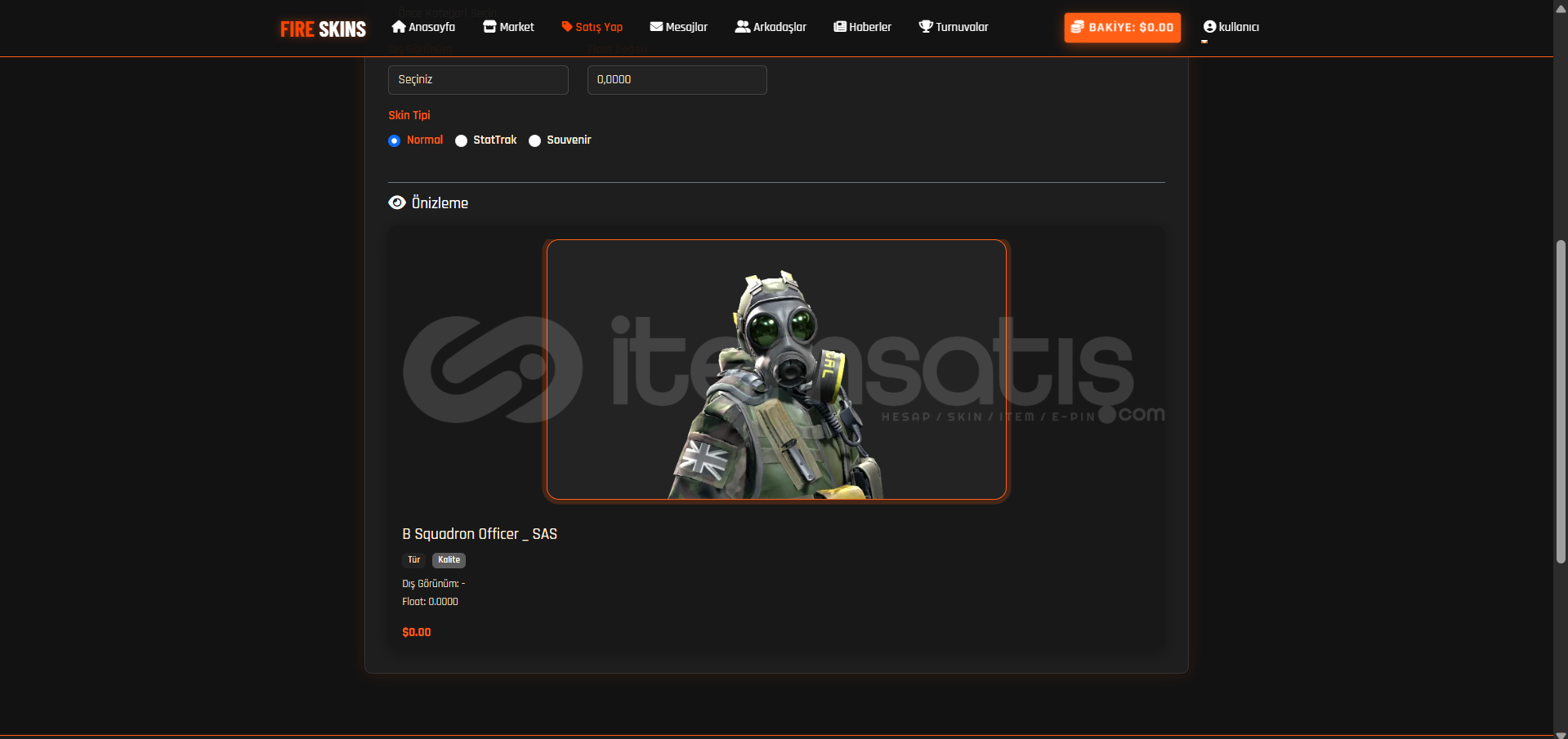Click the people icon beside Arkadaşlar
Viewport: 1568px width, 739px height.
742,27
